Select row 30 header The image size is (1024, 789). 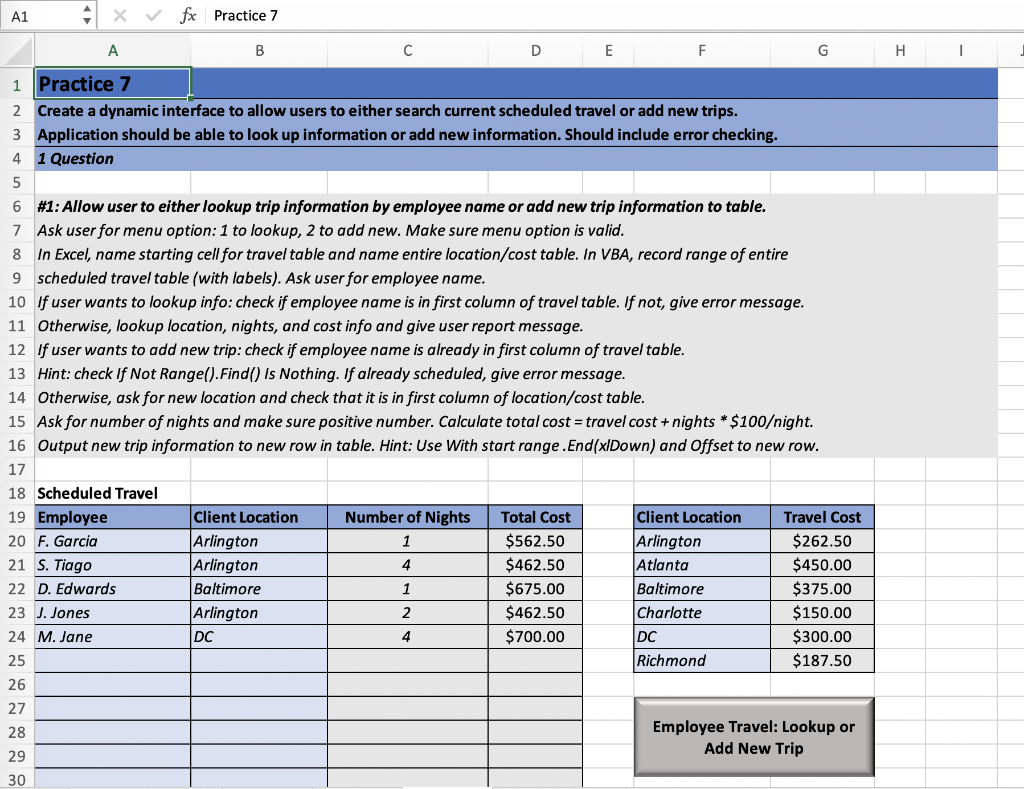17,780
